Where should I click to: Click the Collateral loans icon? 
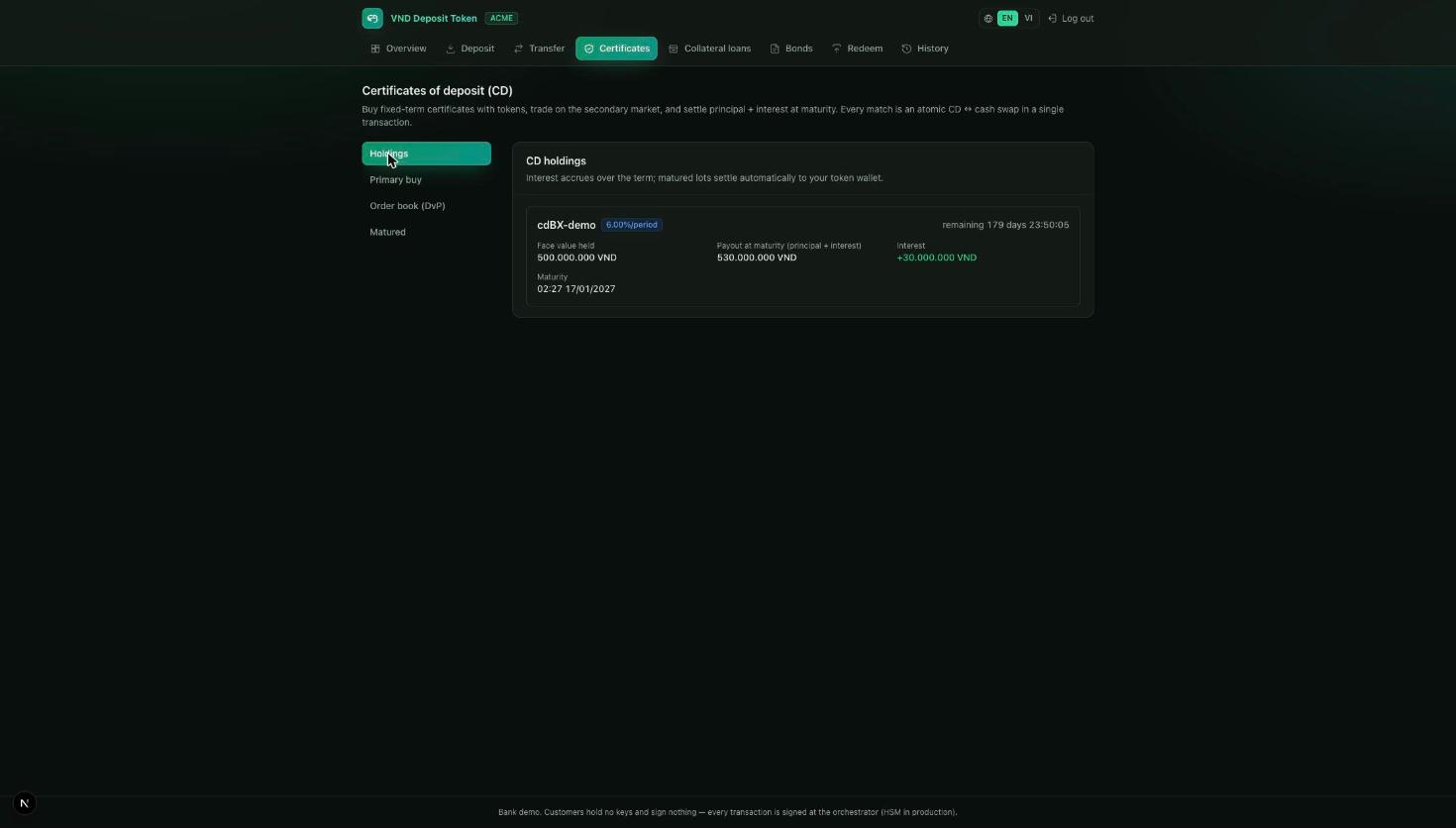pos(674,49)
